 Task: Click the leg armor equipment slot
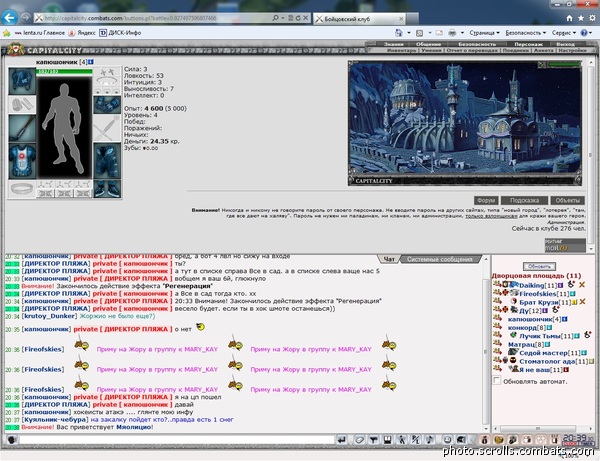(x=107, y=161)
